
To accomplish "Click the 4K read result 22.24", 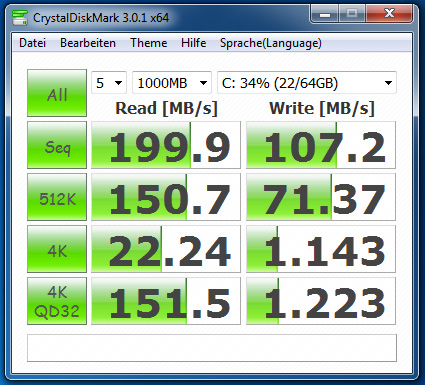I will (166, 249).
